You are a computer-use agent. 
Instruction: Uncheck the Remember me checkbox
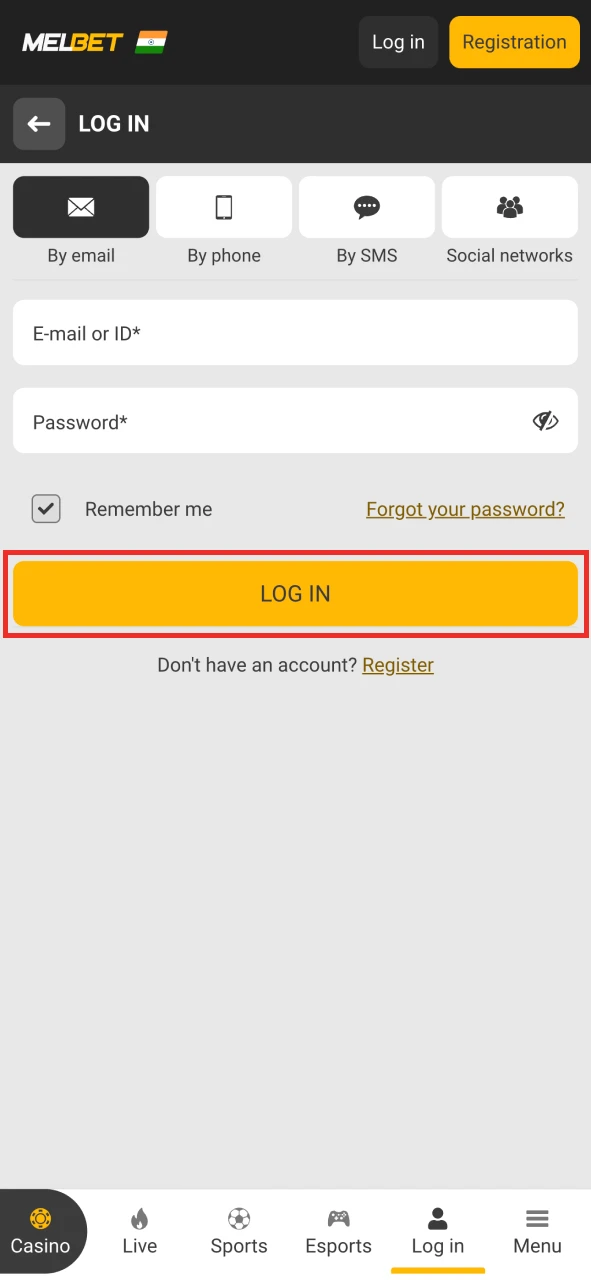tap(46, 509)
